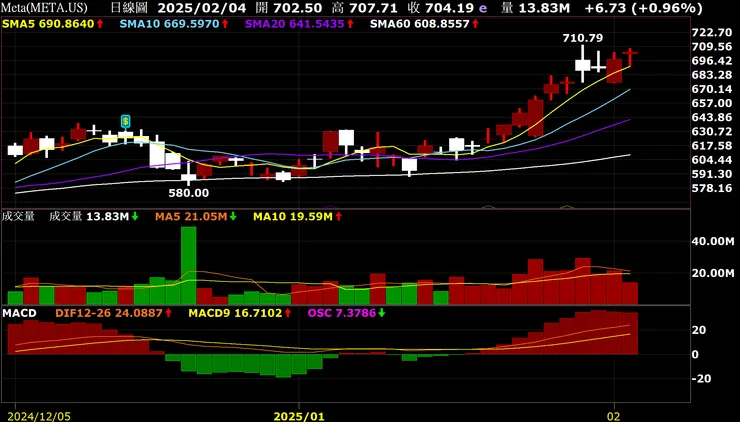Click the 20.00M volume axis label

(x=713, y=273)
